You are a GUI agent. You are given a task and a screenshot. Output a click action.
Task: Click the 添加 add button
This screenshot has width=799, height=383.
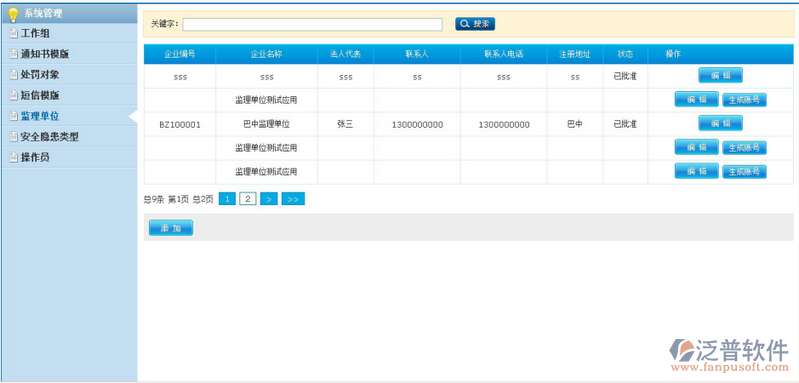pos(171,228)
